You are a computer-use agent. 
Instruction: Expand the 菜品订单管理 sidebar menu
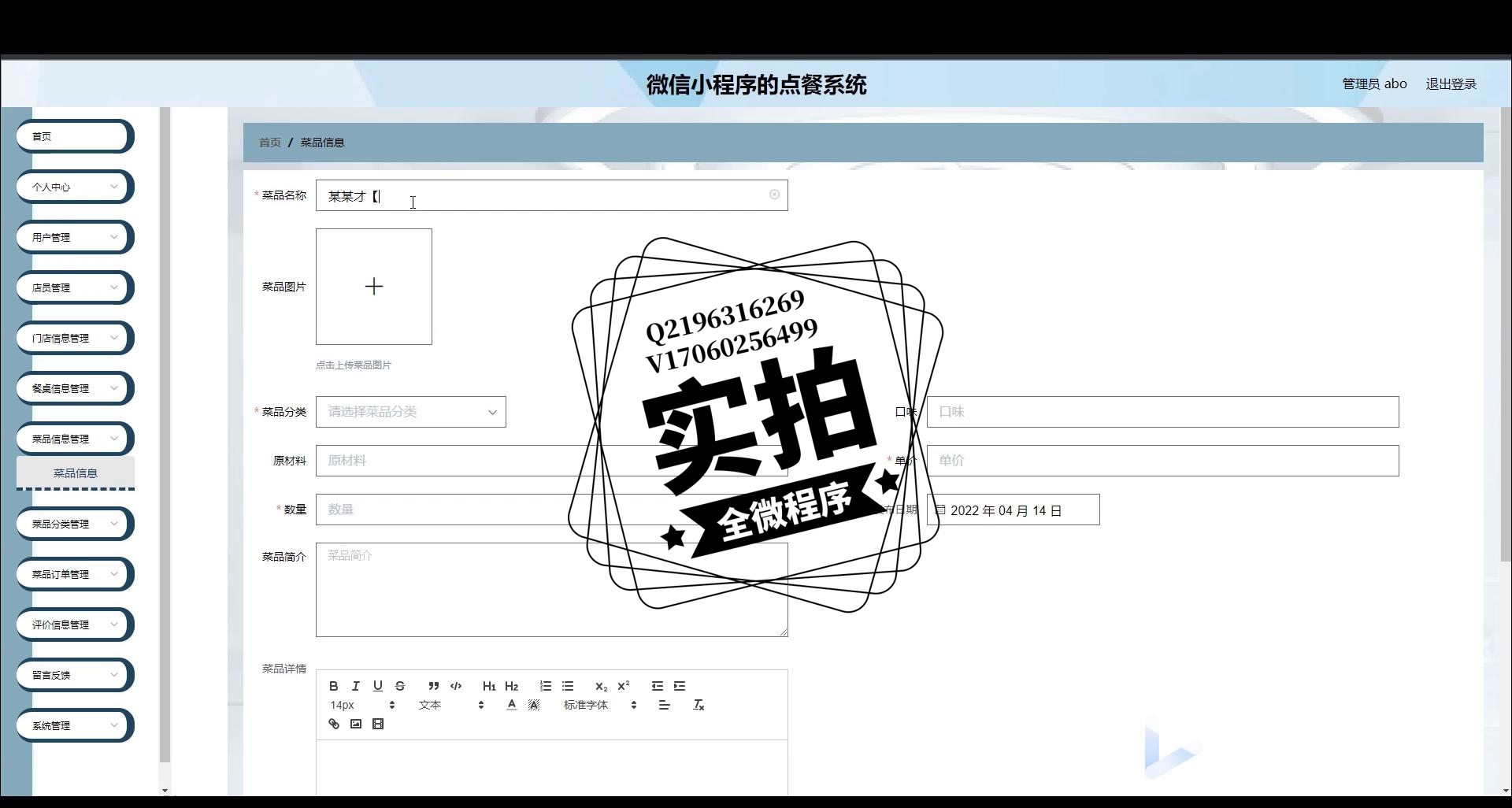(x=75, y=574)
